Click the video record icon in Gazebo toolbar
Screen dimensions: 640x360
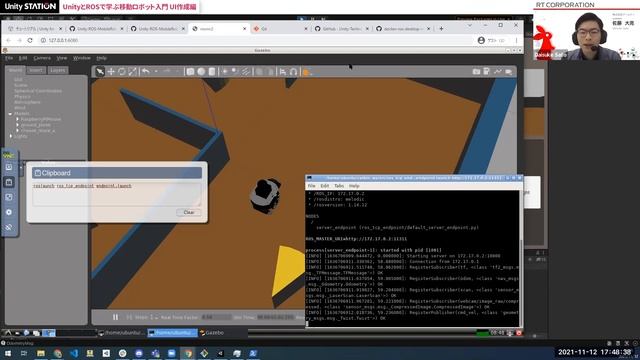click(x=509, y=71)
